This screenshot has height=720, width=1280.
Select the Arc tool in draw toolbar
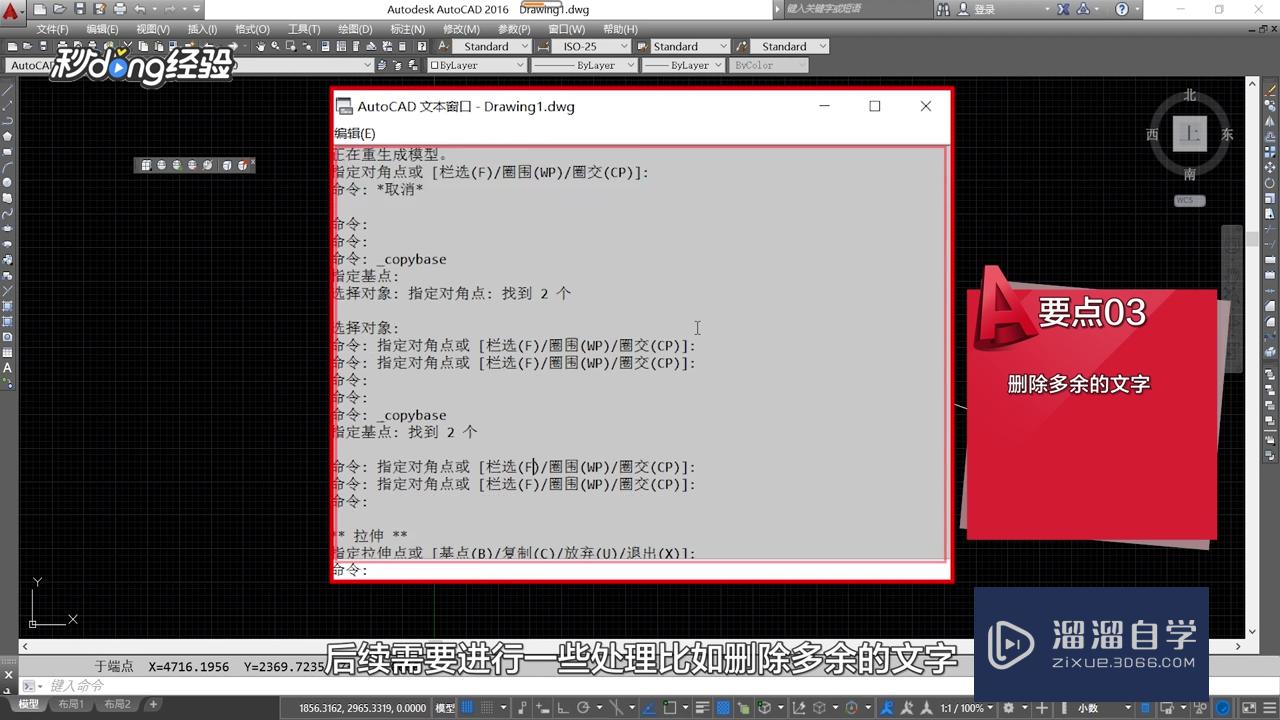(x=8, y=167)
